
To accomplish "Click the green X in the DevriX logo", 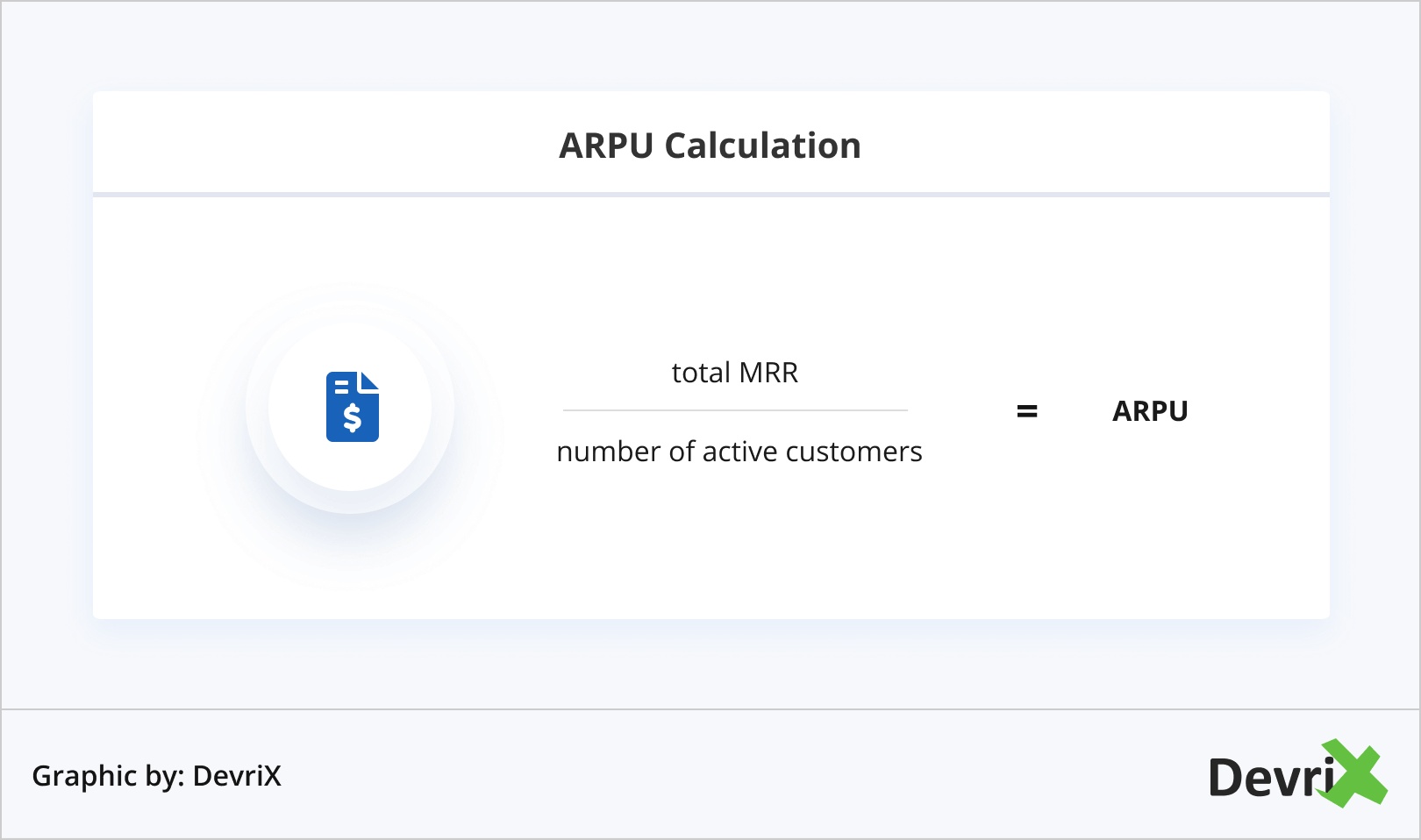I will [x=1353, y=773].
